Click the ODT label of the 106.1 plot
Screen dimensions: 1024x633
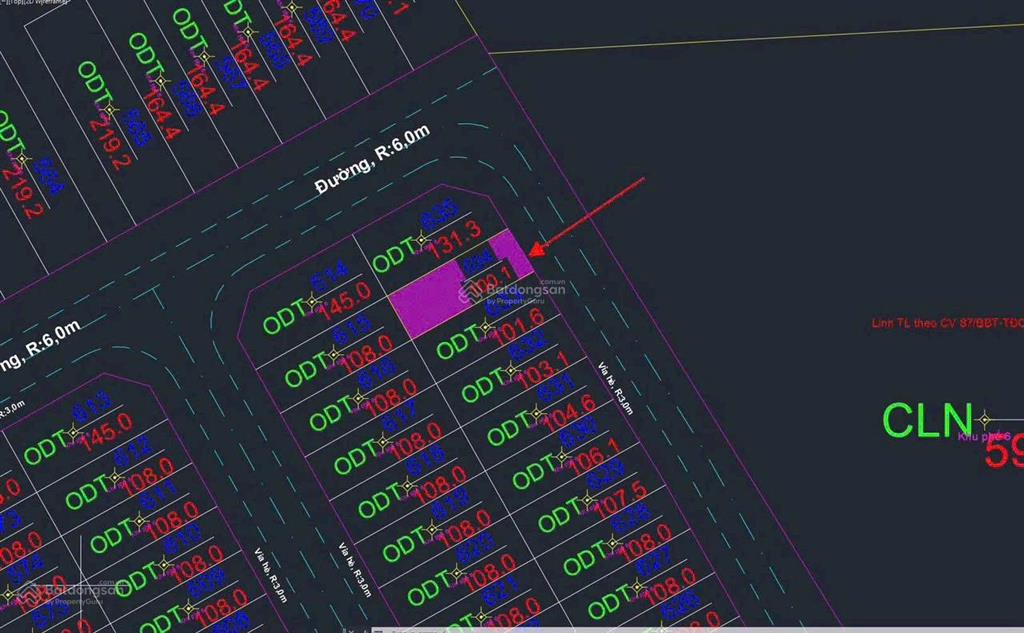coord(534,474)
